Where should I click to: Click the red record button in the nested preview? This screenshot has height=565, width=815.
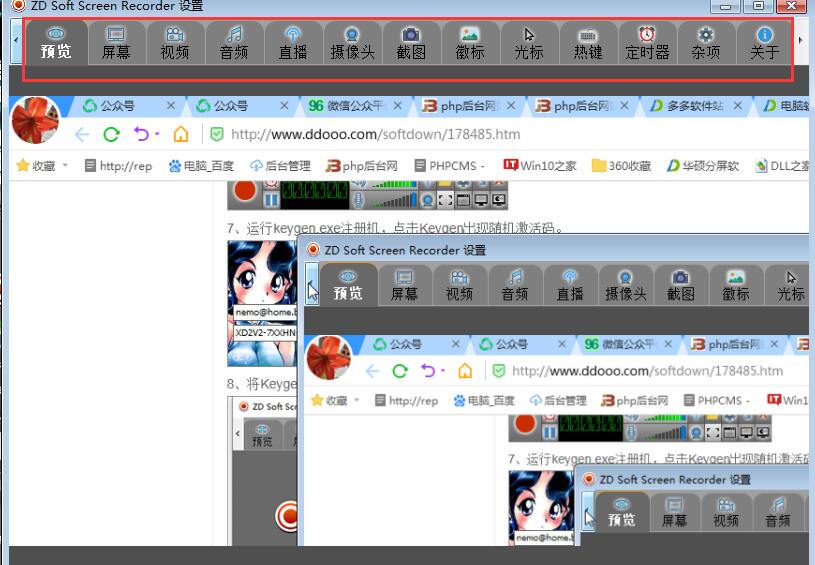tap(524, 425)
